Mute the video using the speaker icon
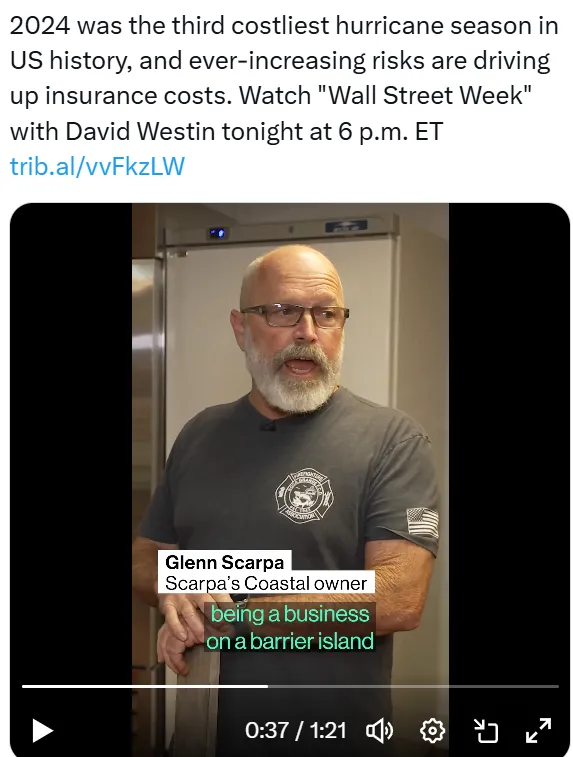Screen dimensions: 573x757 click(x=380, y=730)
